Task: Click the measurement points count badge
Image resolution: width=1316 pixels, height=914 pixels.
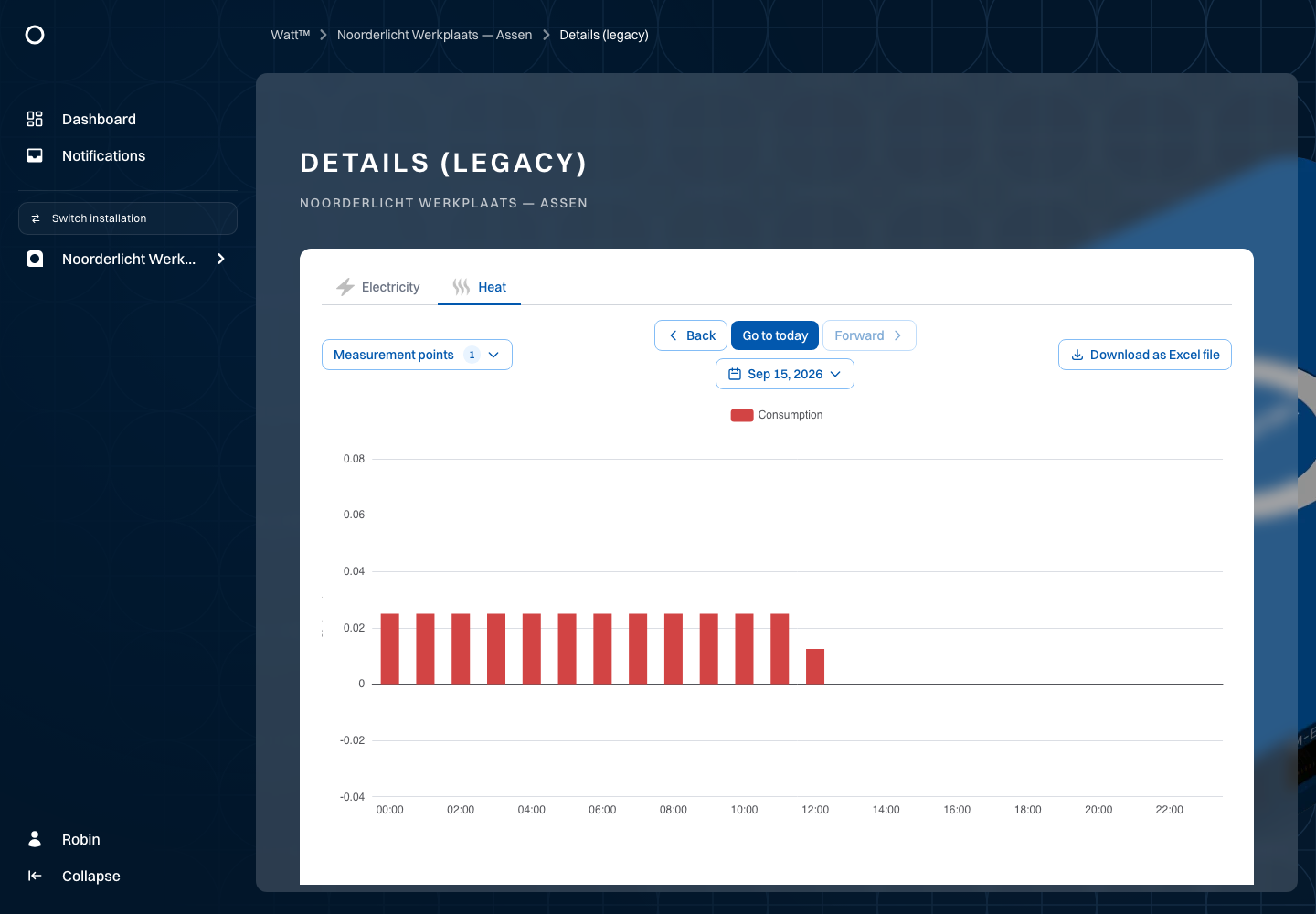Action: coord(472,355)
